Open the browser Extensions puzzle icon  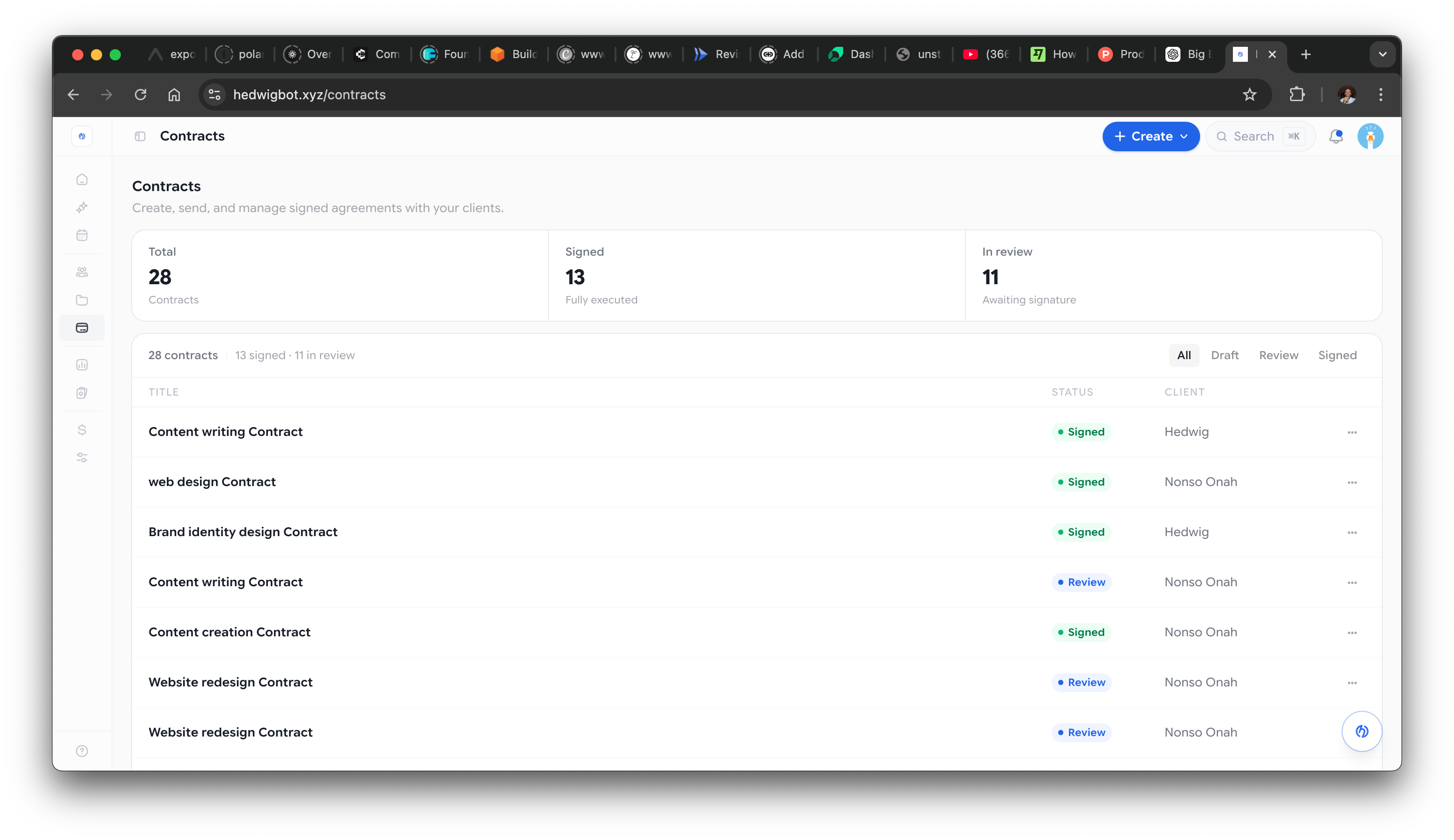tap(1297, 95)
